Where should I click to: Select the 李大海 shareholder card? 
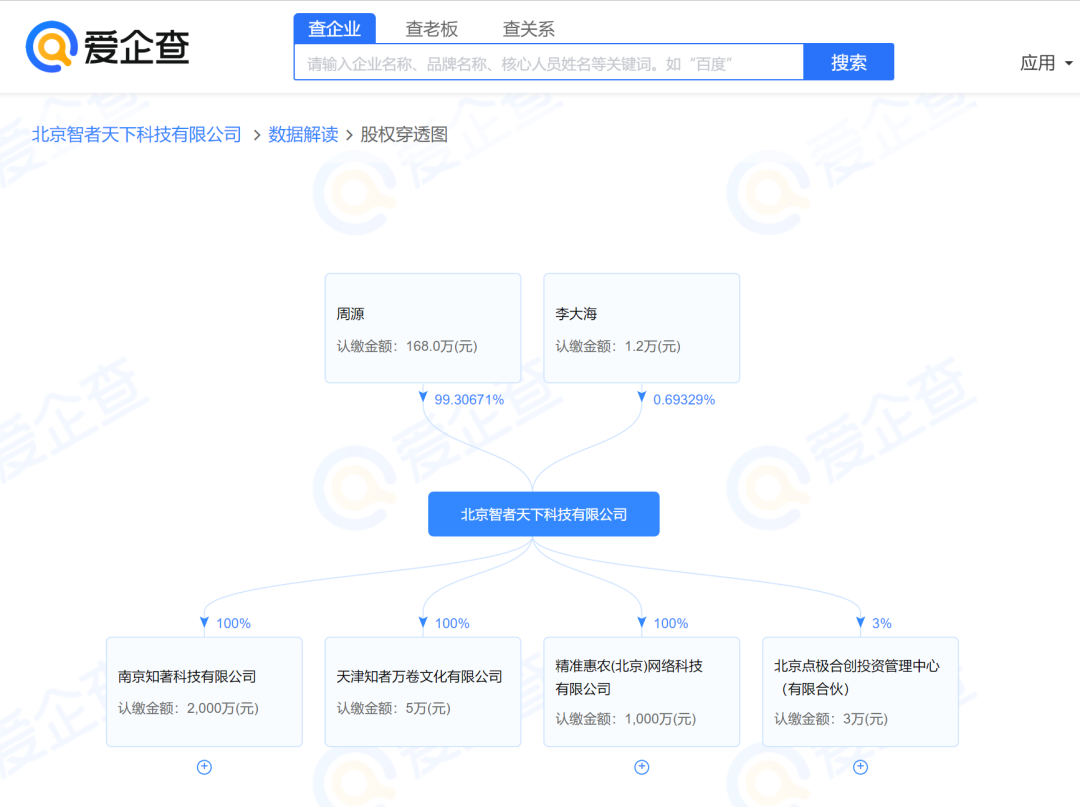pos(641,328)
